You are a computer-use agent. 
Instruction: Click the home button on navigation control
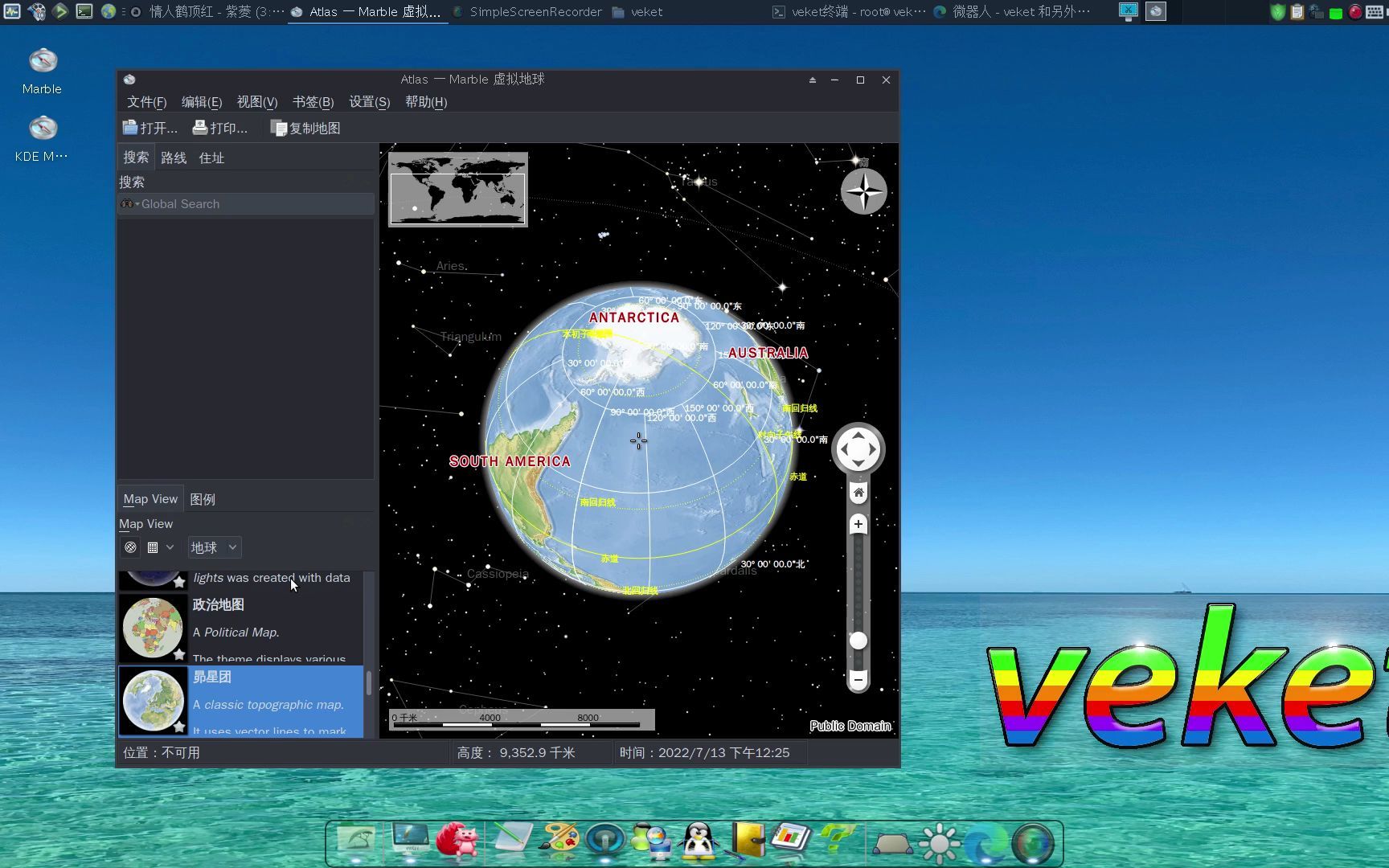[858, 493]
